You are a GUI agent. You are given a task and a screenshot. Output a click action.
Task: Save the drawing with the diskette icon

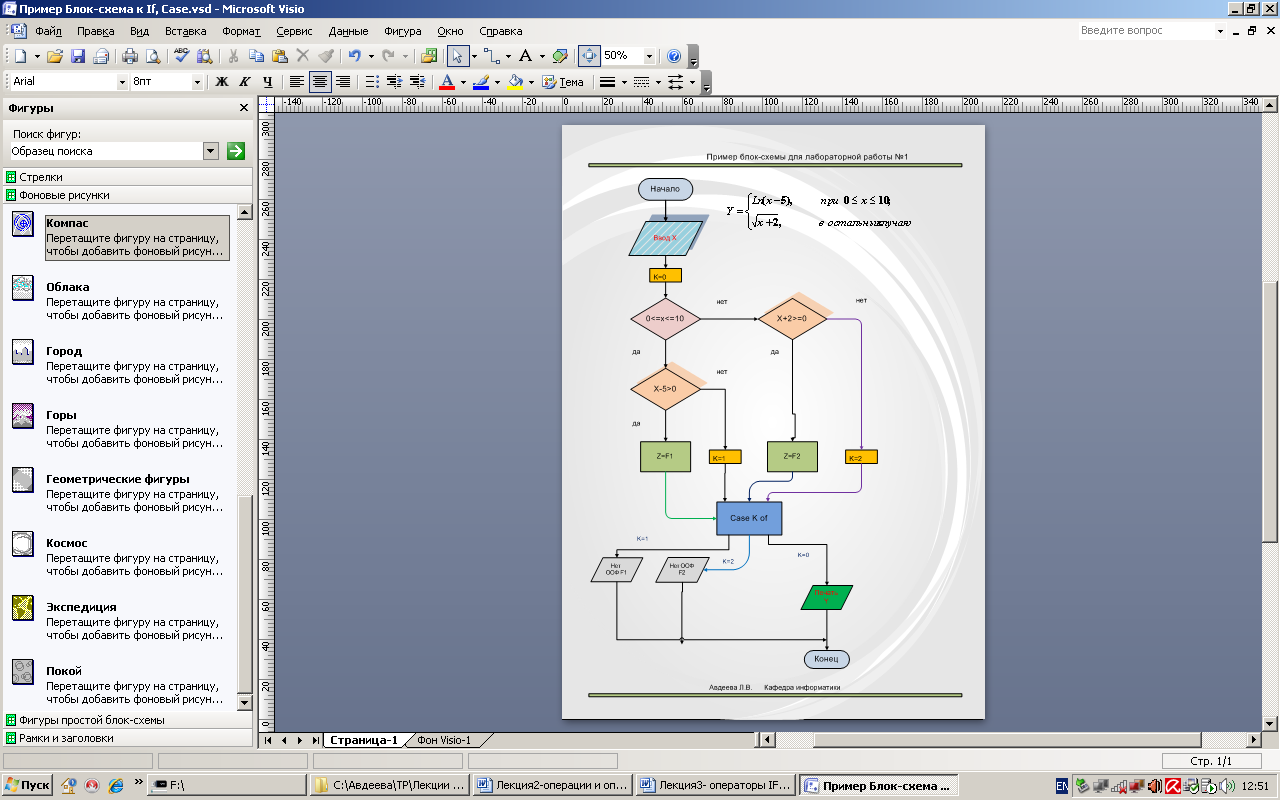[78, 57]
